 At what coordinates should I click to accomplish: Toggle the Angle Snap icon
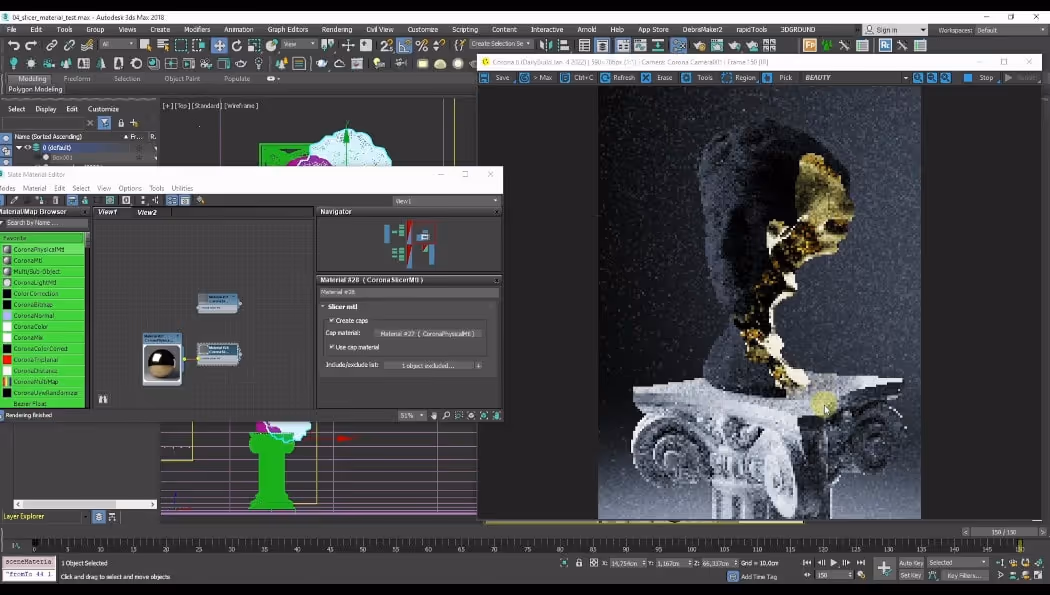coord(404,46)
